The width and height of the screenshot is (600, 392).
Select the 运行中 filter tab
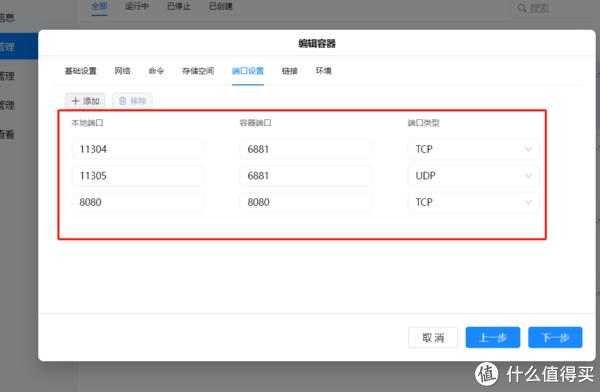tap(137, 6)
